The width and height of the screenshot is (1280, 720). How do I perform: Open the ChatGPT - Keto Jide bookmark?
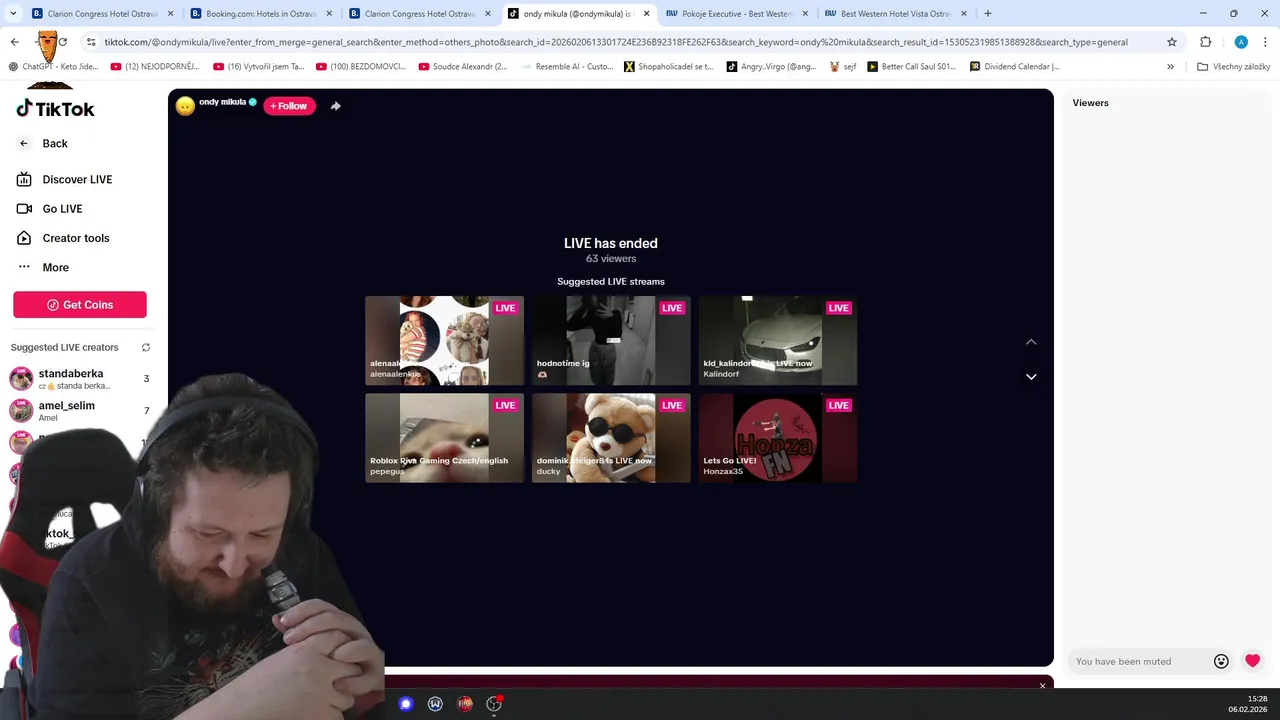(54, 66)
